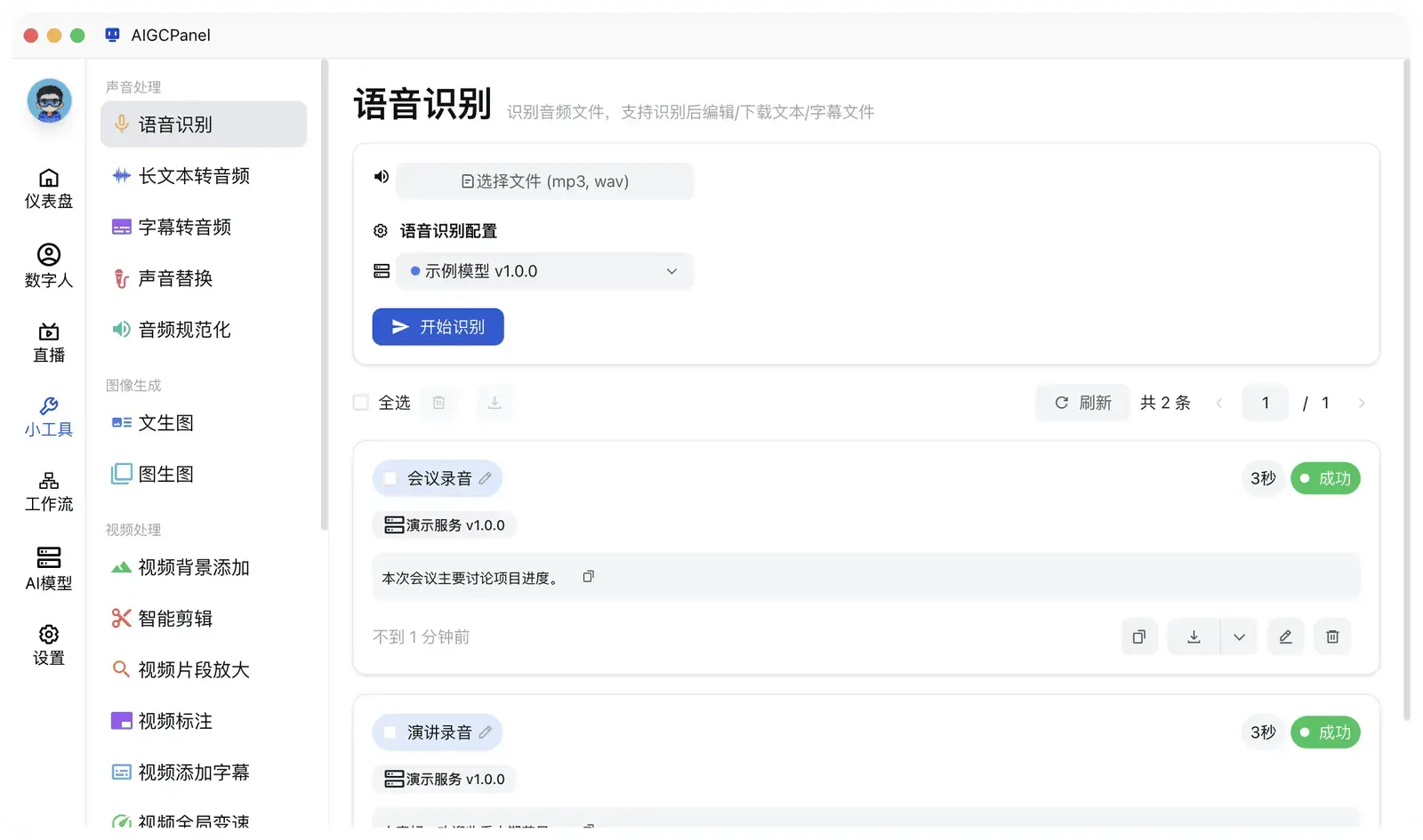Select 长文本转音频 in the tools list

click(x=204, y=176)
